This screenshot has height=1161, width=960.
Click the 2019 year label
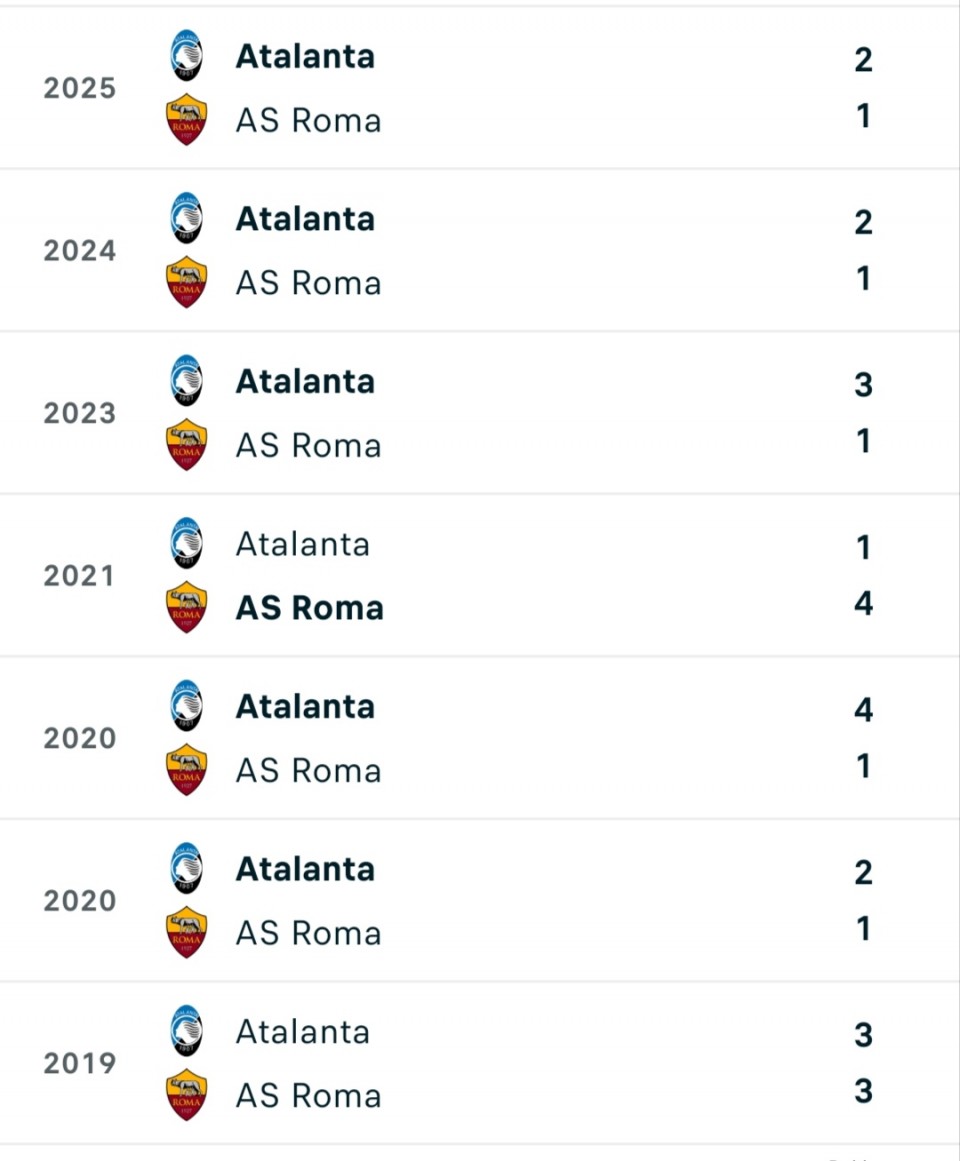pyautogui.click(x=79, y=1063)
